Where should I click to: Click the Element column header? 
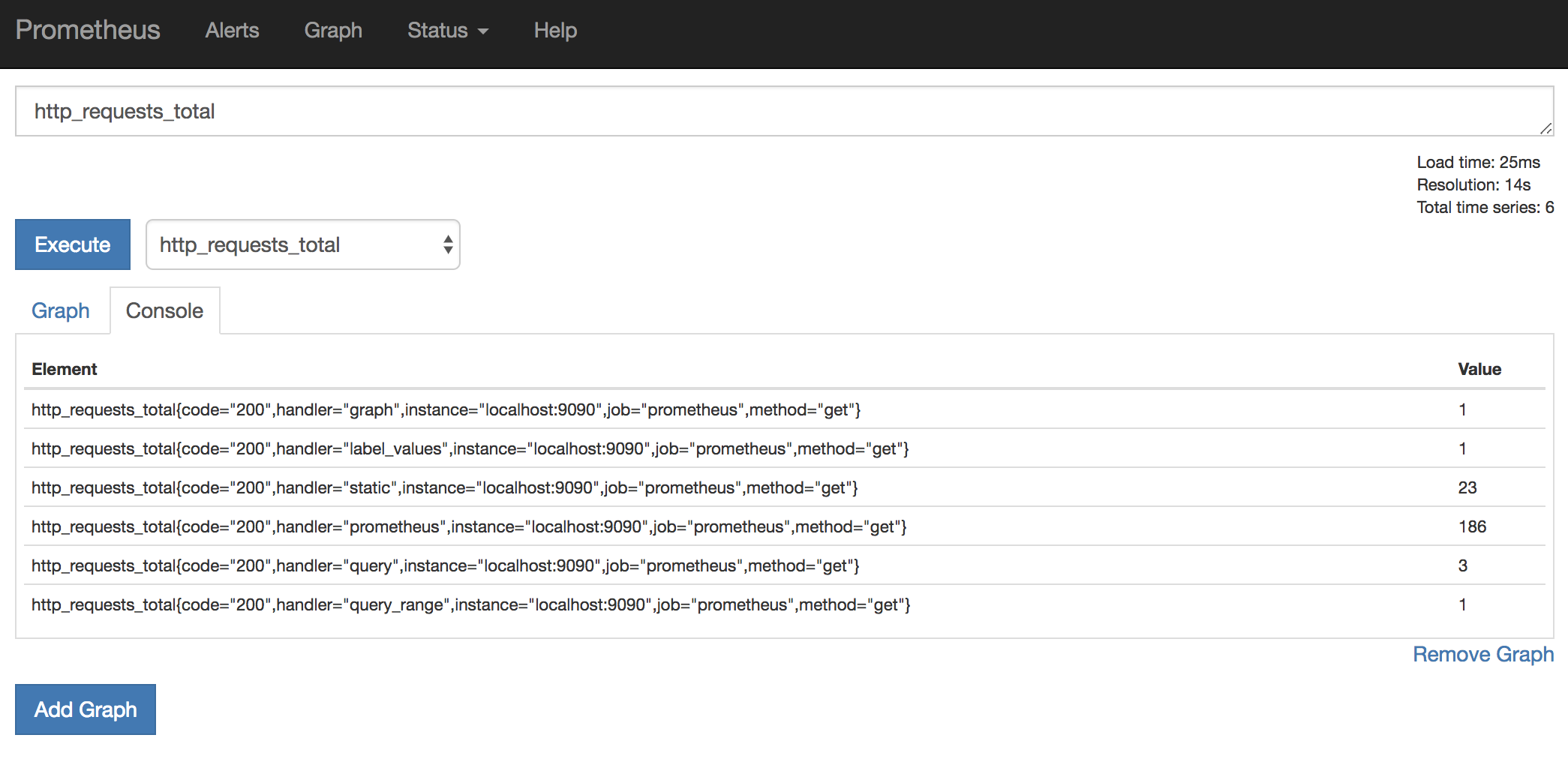coord(65,369)
